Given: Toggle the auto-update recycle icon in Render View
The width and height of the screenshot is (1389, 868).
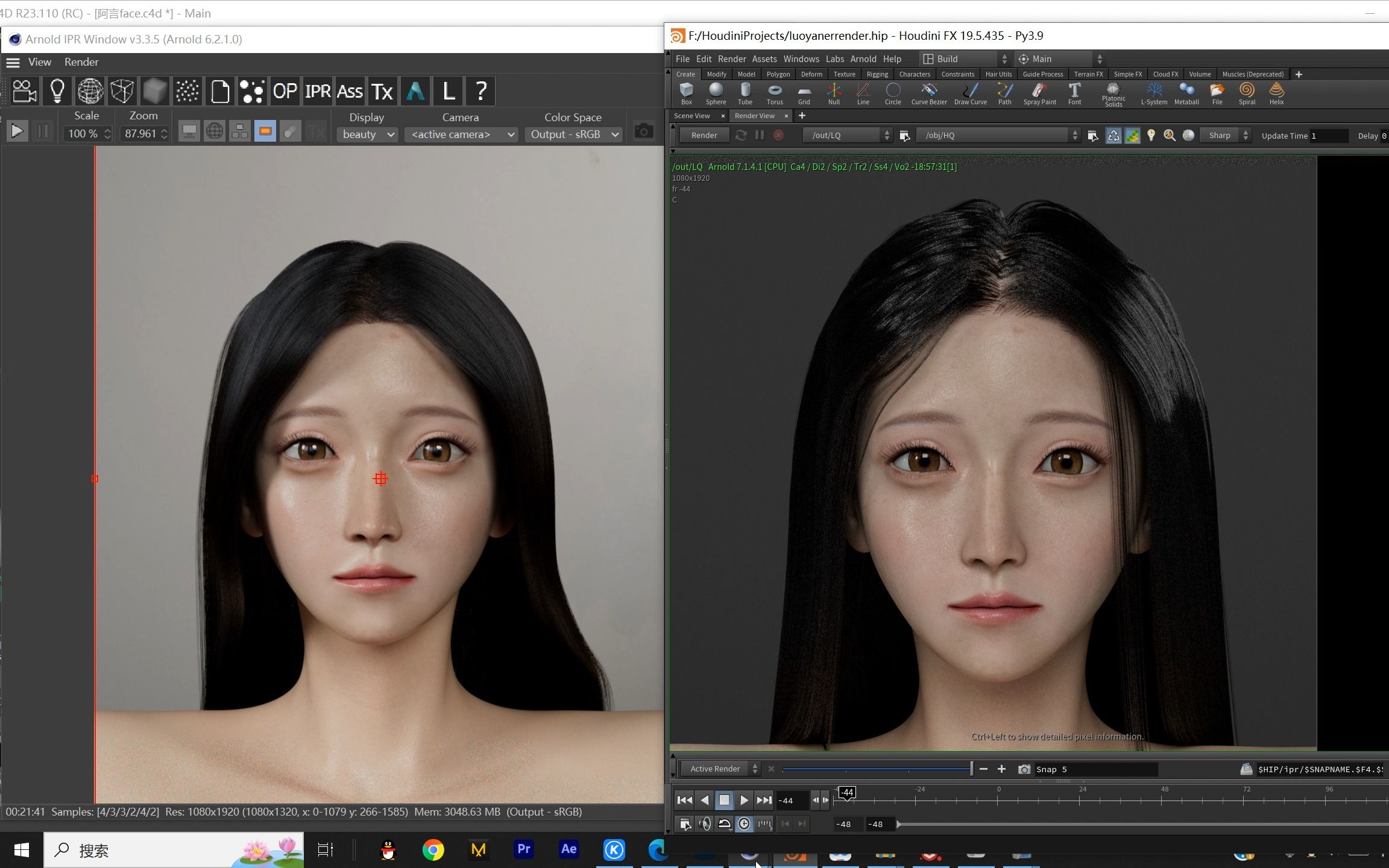Looking at the screenshot, I should click(1113, 136).
